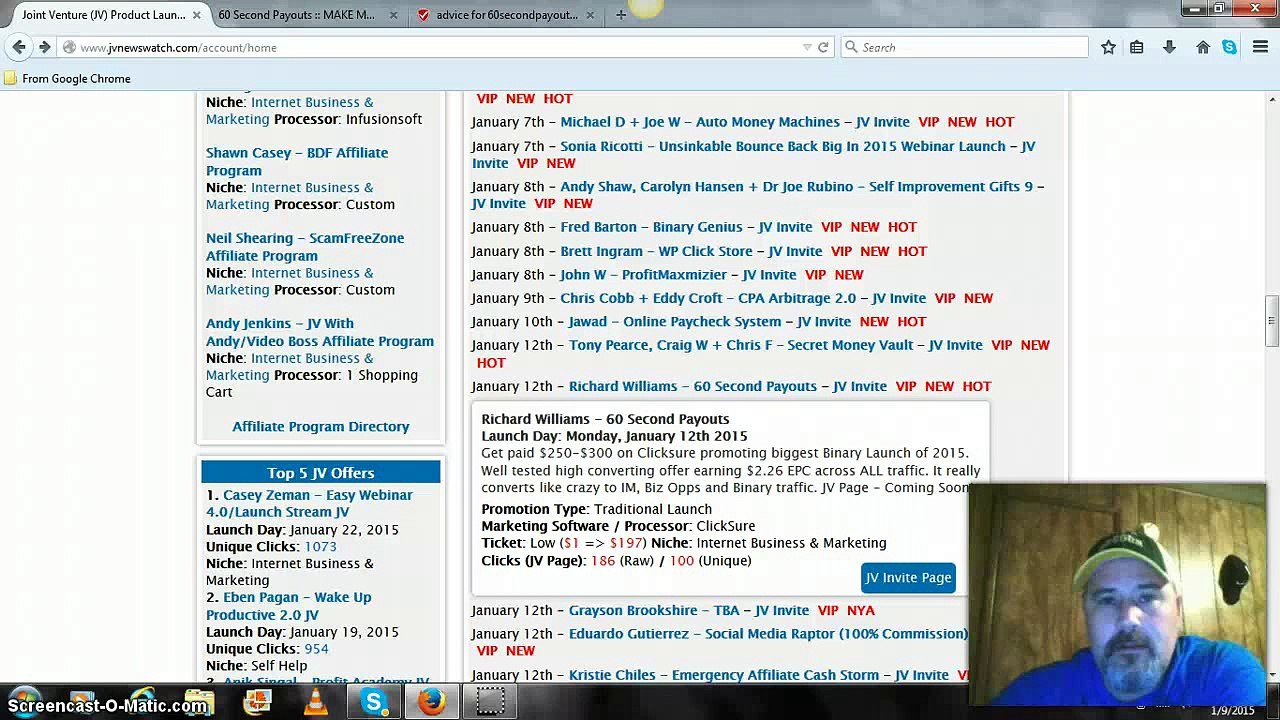This screenshot has width=1280, height=720.
Task: Click the search magnifier icon in search box
Action: click(x=851, y=47)
